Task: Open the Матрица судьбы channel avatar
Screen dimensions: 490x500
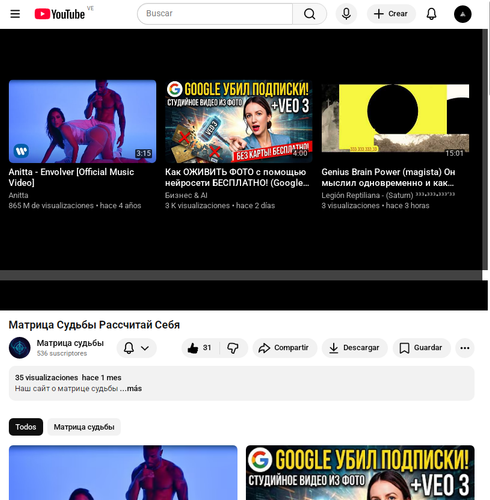Action: [x=19, y=348]
